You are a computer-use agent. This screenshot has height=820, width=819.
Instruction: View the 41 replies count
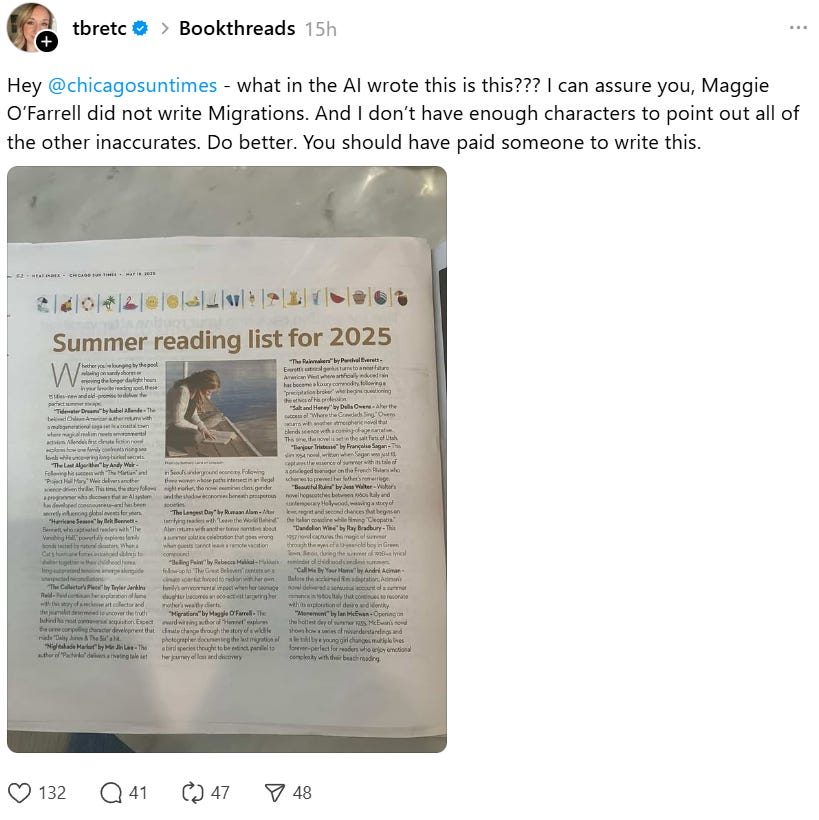[x=138, y=793]
